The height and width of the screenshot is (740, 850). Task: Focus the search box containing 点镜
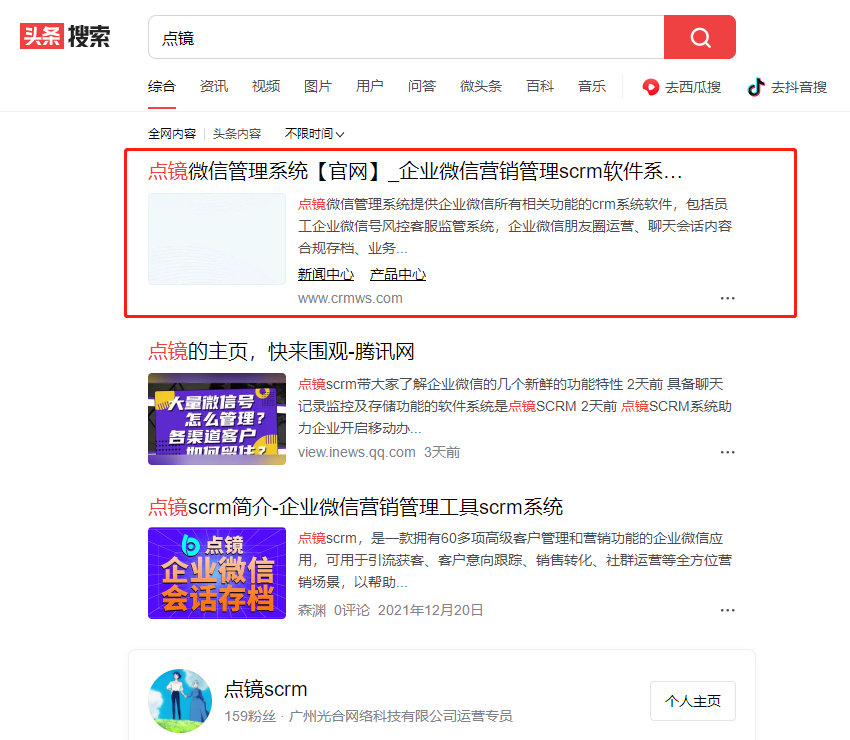pyautogui.click(x=406, y=37)
